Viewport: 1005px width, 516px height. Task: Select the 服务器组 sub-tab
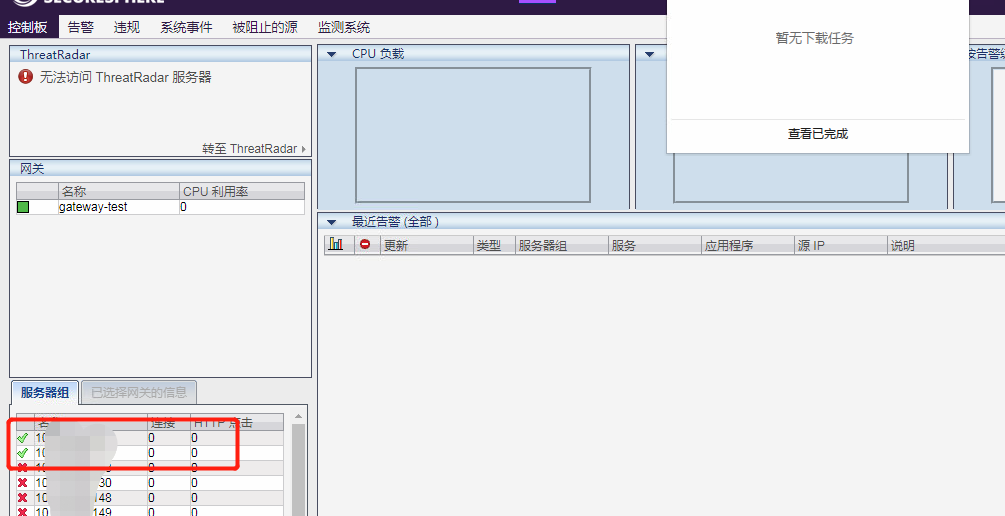pyautogui.click(x=45, y=392)
